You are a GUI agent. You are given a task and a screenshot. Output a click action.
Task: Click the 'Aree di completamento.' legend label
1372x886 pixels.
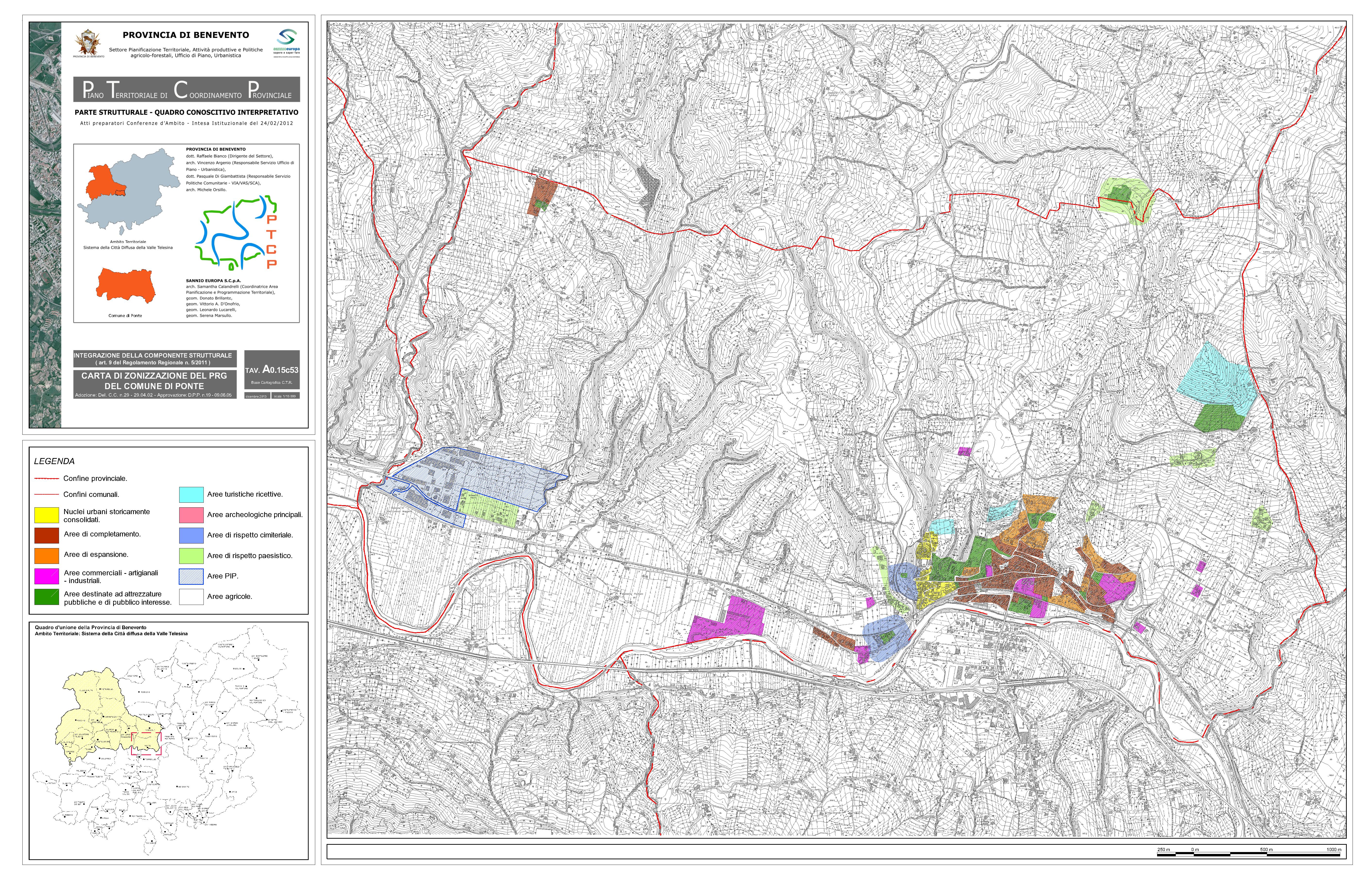click(102, 535)
